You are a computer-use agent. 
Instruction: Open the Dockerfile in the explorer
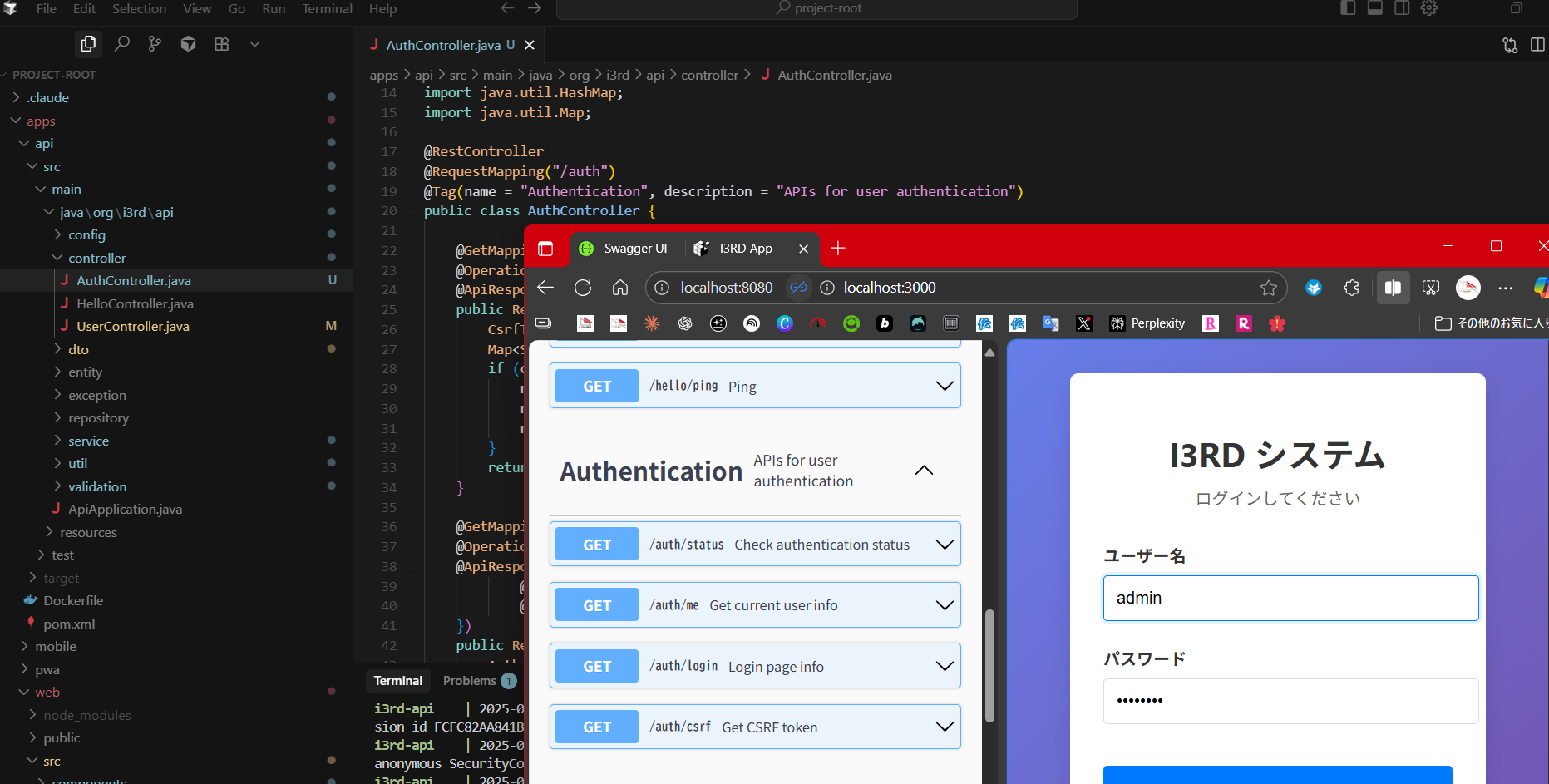click(73, 600)
